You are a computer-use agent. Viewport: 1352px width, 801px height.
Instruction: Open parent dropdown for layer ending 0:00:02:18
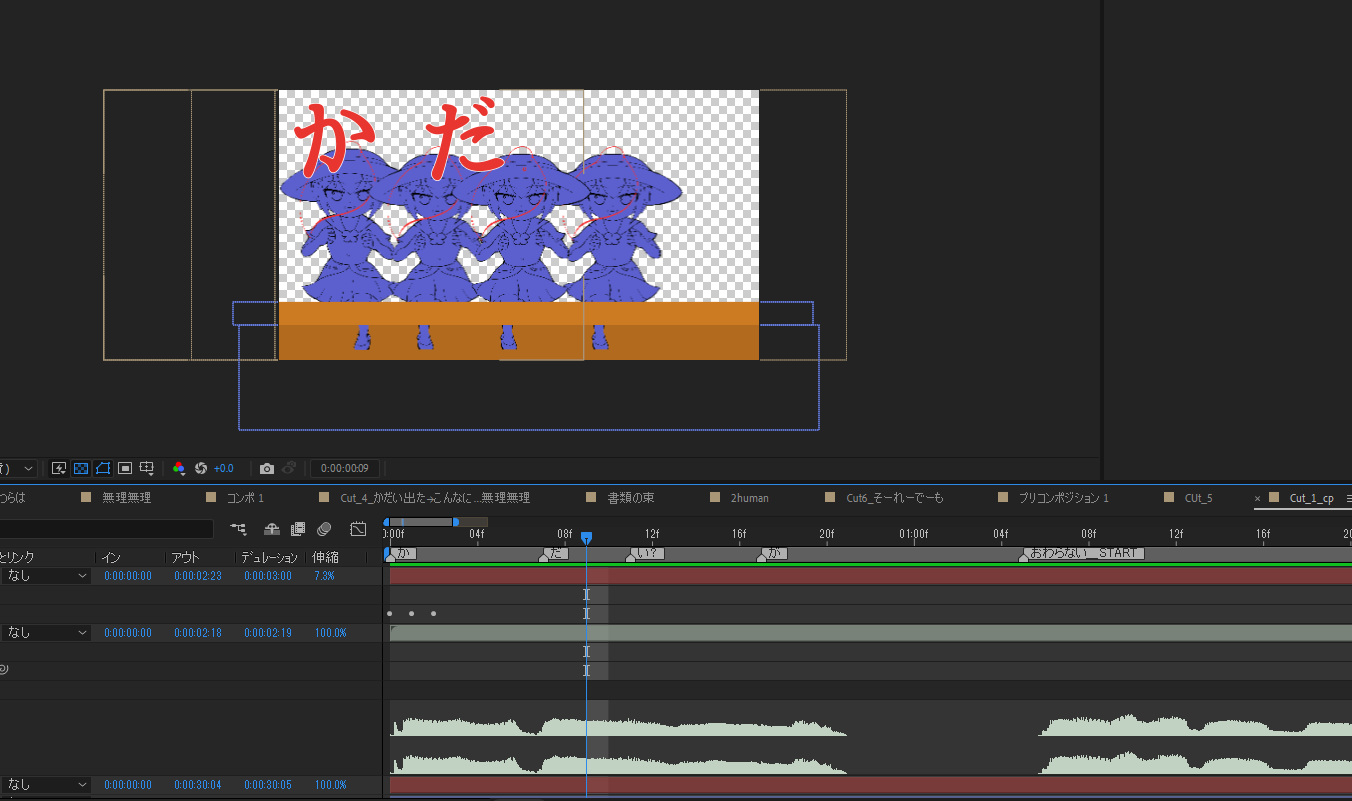(x=47, y=633)
